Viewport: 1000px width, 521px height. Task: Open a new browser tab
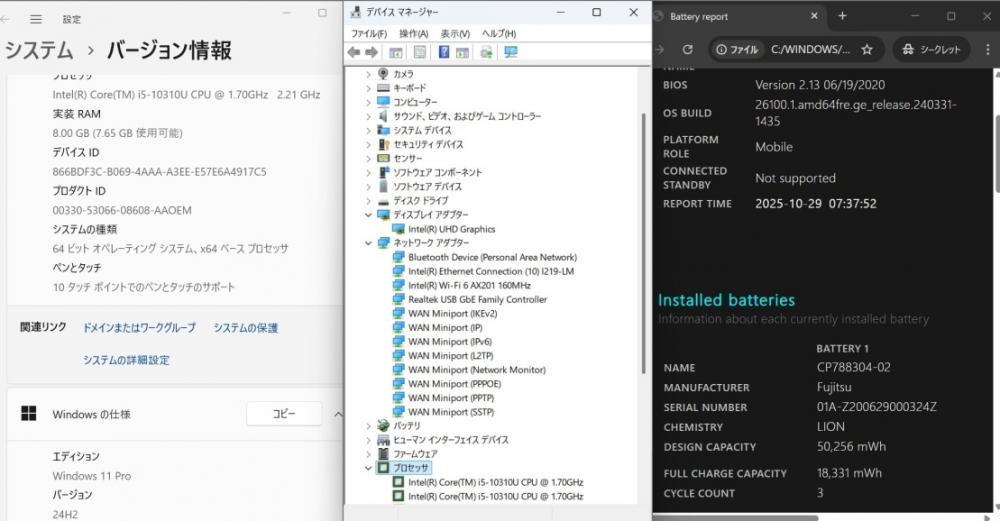point(842,16)
